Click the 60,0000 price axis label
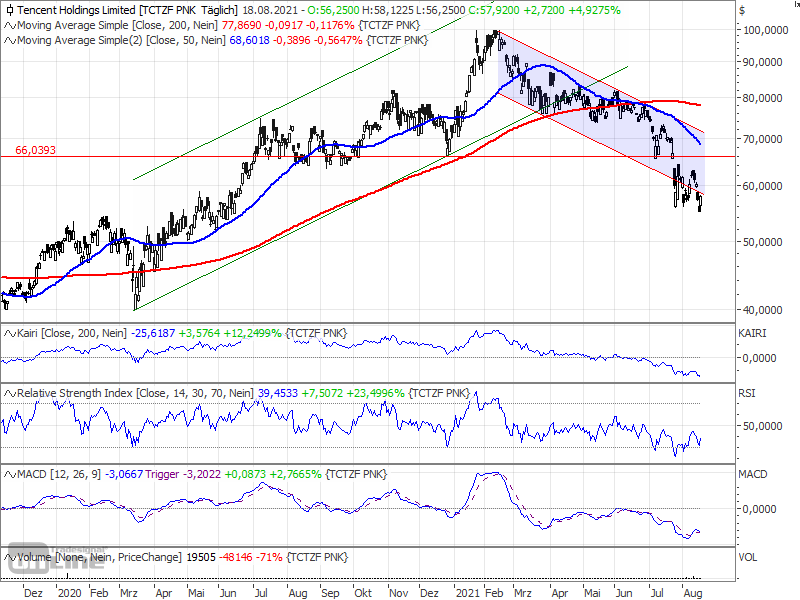The height and width of the screenshot is (600, 800). (x=763, y=186)
